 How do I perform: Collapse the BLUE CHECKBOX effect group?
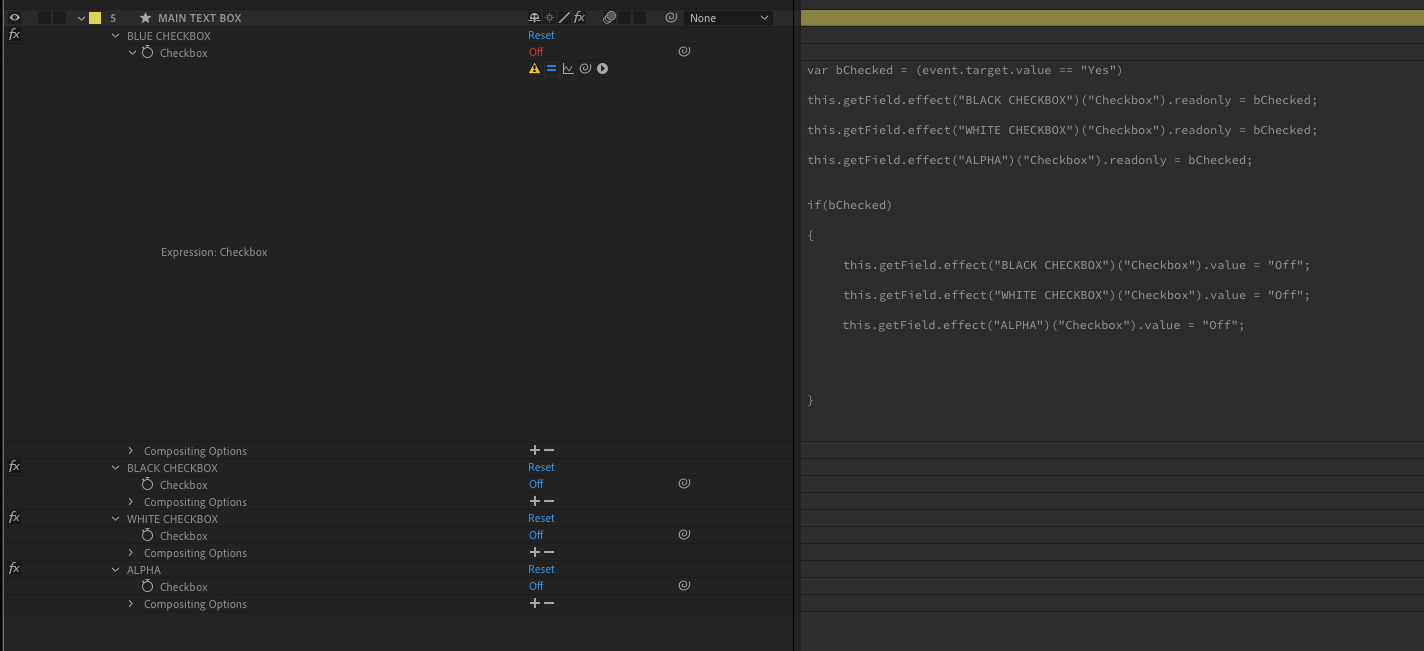click(116, 36)
